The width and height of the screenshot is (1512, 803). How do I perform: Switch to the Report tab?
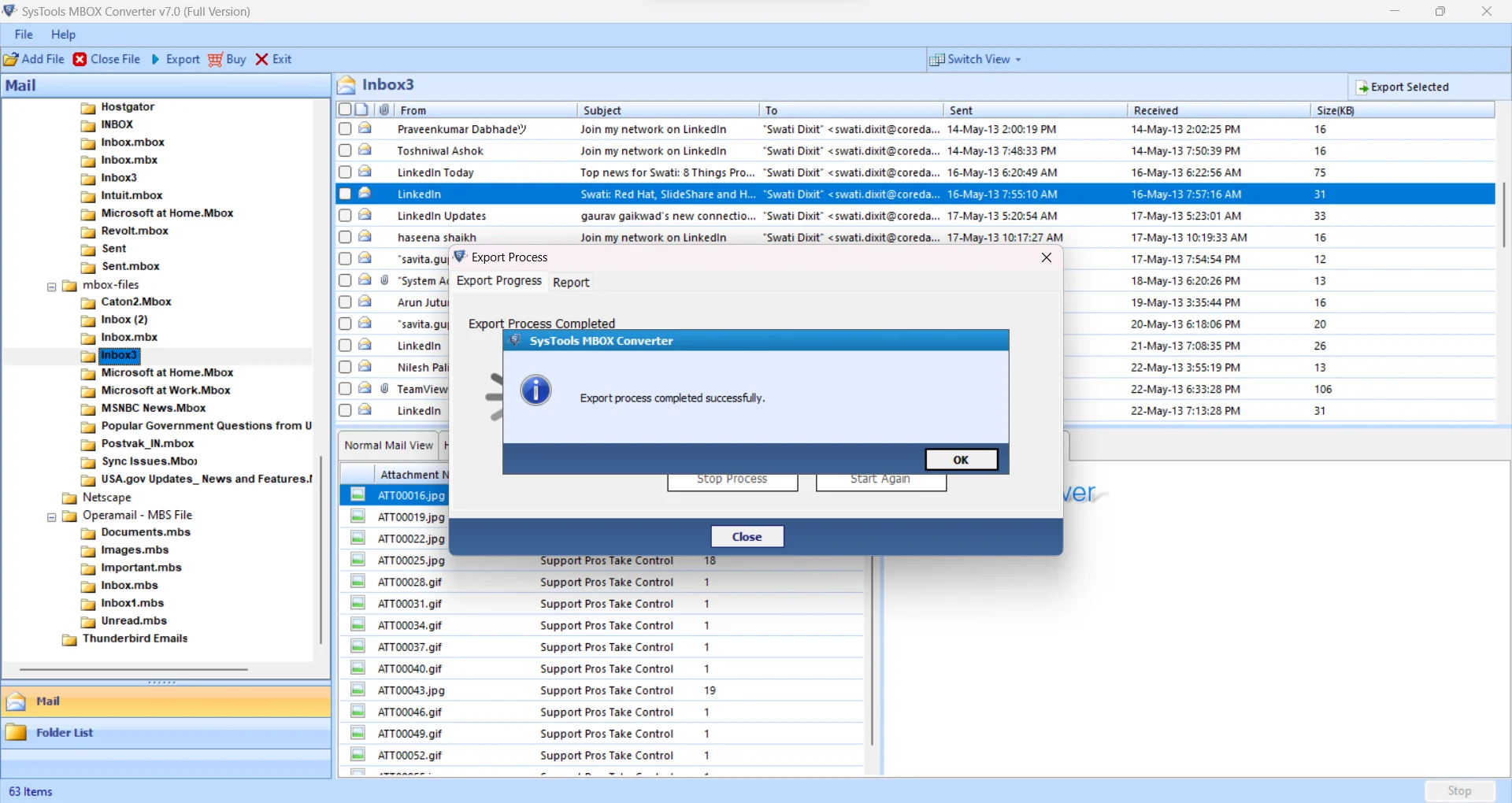pyautogui.click(x=571, y=283)
